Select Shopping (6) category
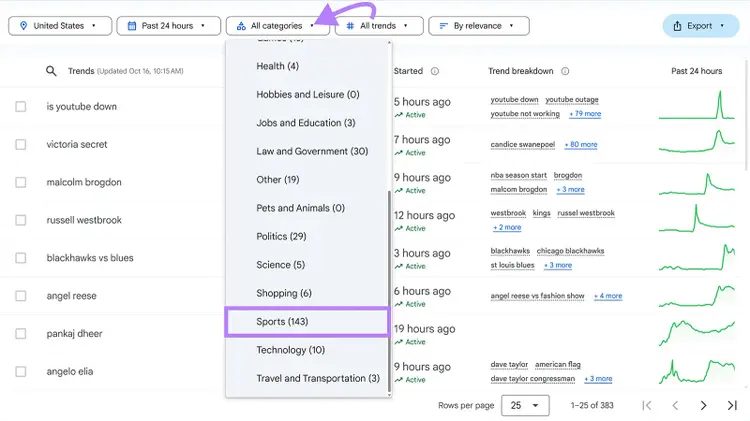The height and width of the screenshot is (421, 750). tap(284, 293)
